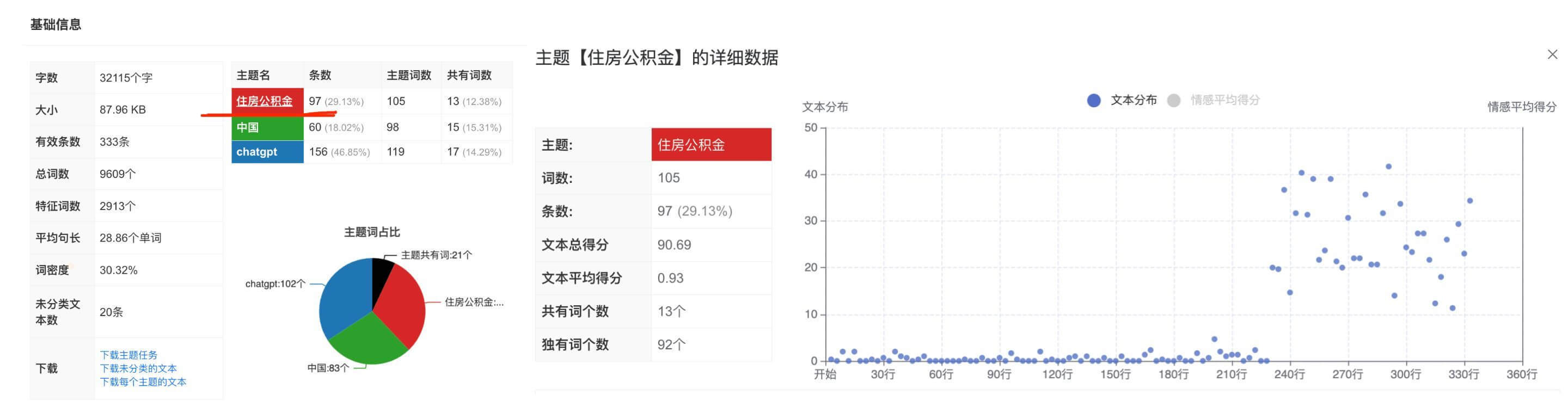This screenshot has width=1568, height=407.
Task: Click the 中国:83个 pie label
Action: [x=328, y=368]
